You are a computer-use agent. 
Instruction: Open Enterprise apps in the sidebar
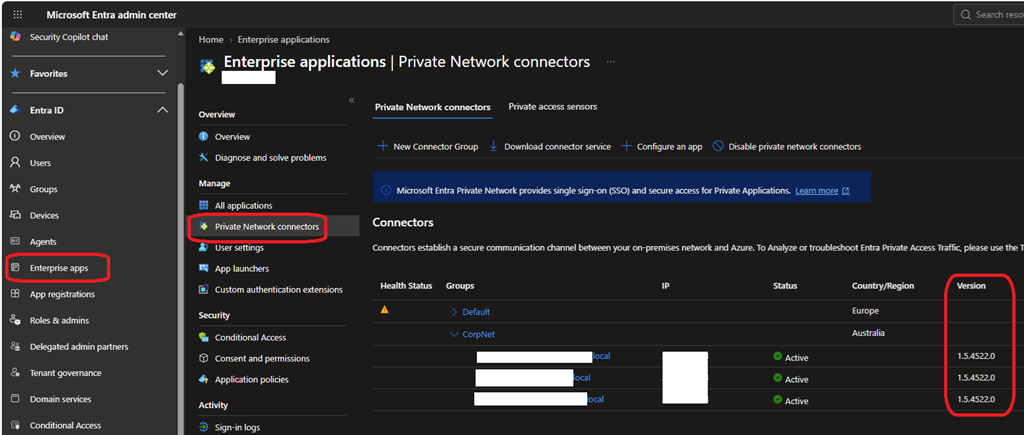click(x=59, y=268)
